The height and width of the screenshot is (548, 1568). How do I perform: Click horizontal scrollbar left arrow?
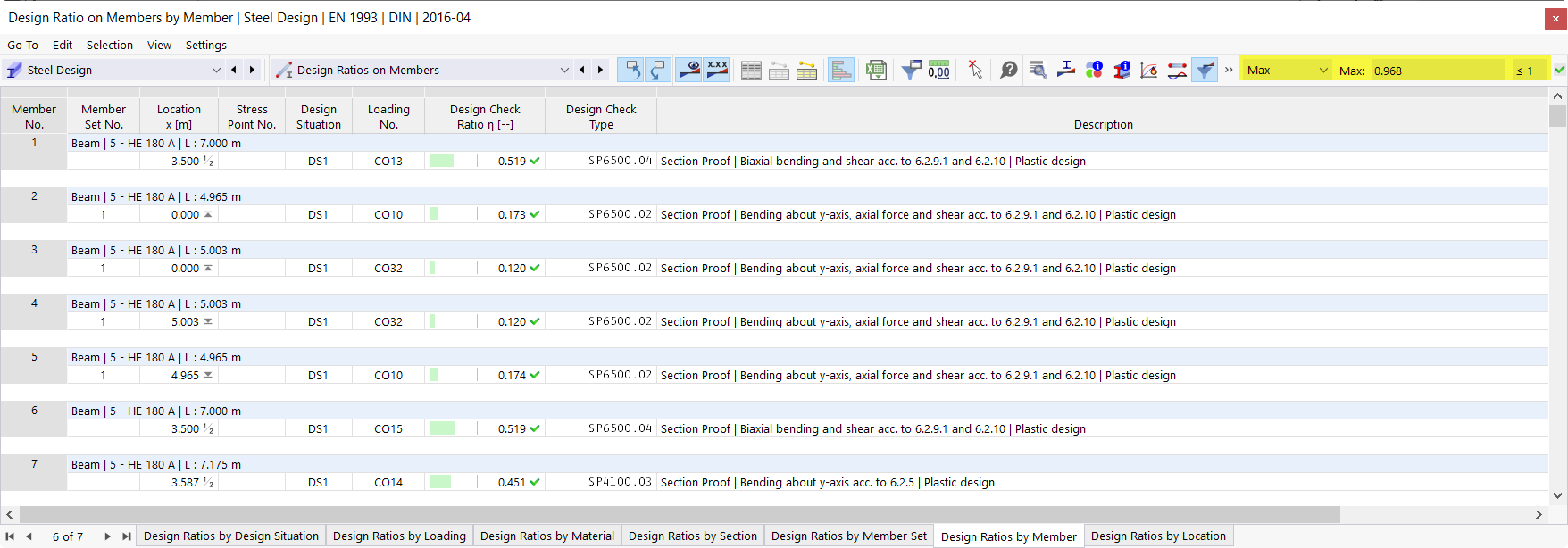tap(10, 514)
